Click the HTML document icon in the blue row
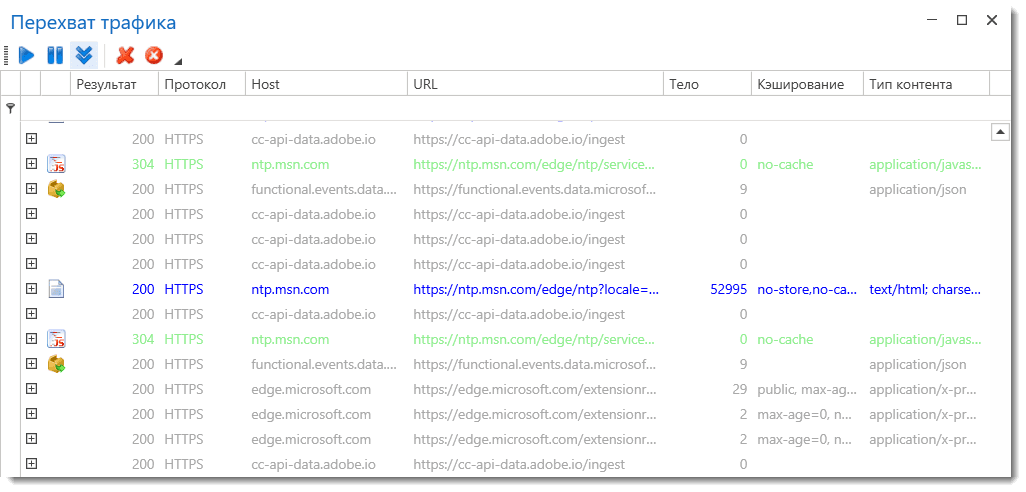This screenshot has height=492, width=1026. (57, 289)
